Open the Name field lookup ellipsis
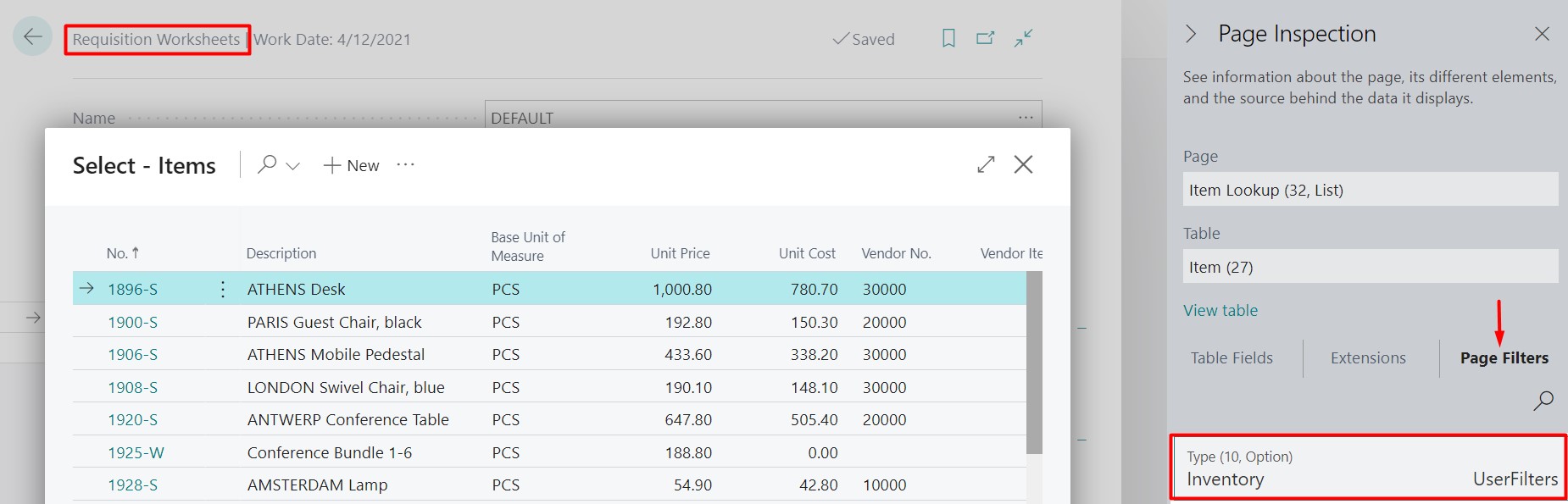Screen dimensions: 1568x504 [x=1026, y=118]
